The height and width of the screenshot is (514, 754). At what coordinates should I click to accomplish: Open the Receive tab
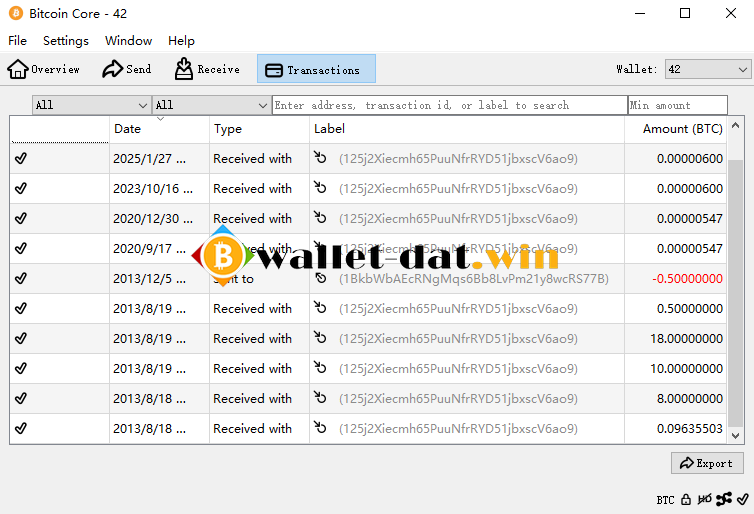point(207,69)
